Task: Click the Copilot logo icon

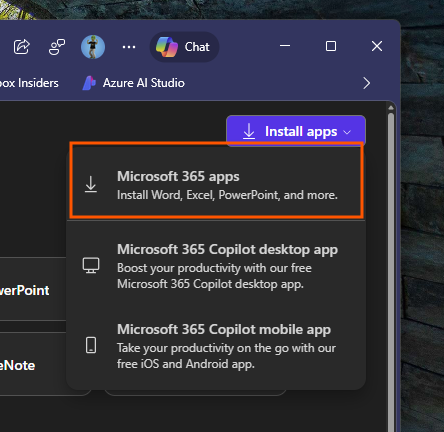Action: tap(167, 47)
